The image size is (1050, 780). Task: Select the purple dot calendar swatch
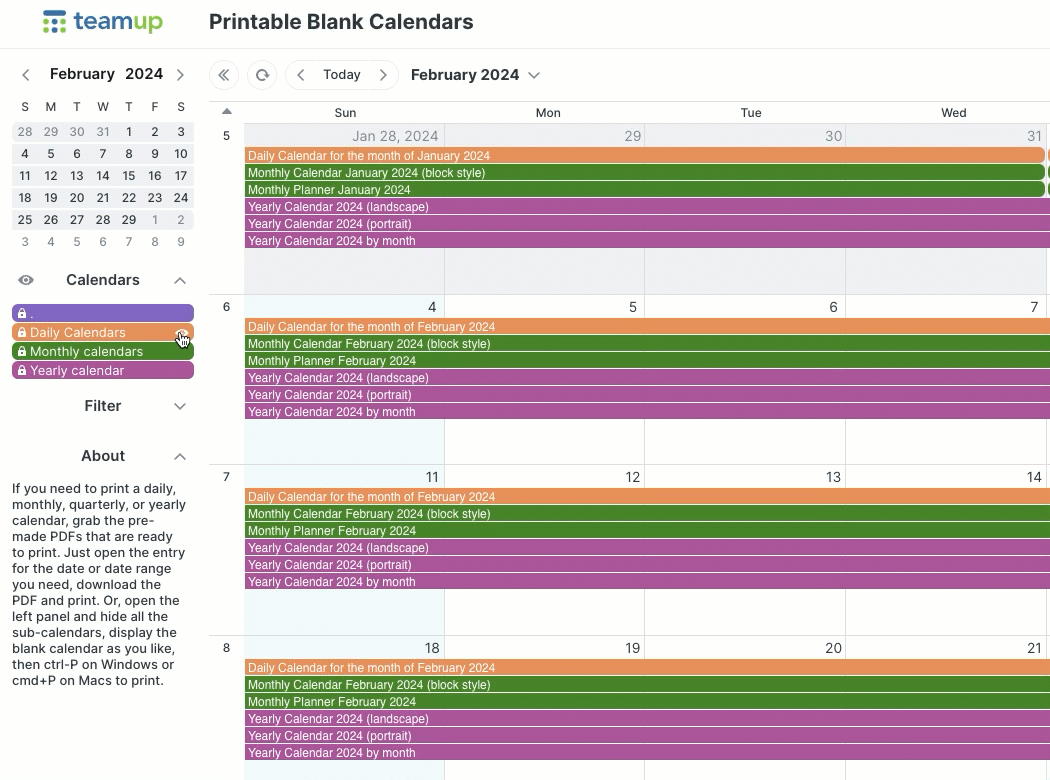102,313
